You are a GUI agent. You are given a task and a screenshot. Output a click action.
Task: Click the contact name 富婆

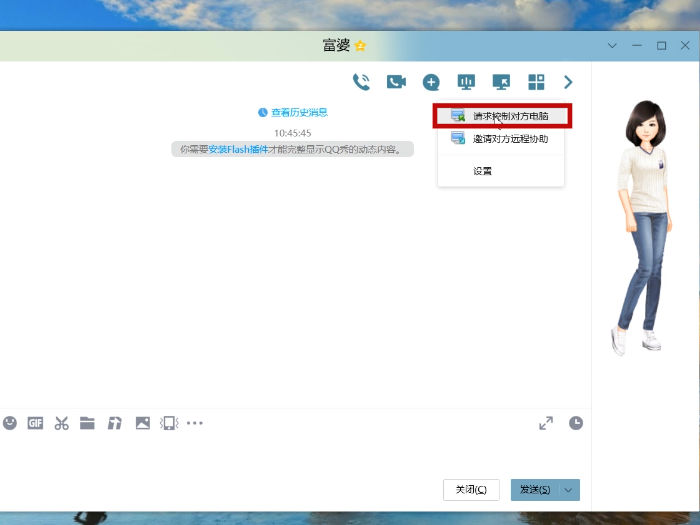tap(336, 46)
